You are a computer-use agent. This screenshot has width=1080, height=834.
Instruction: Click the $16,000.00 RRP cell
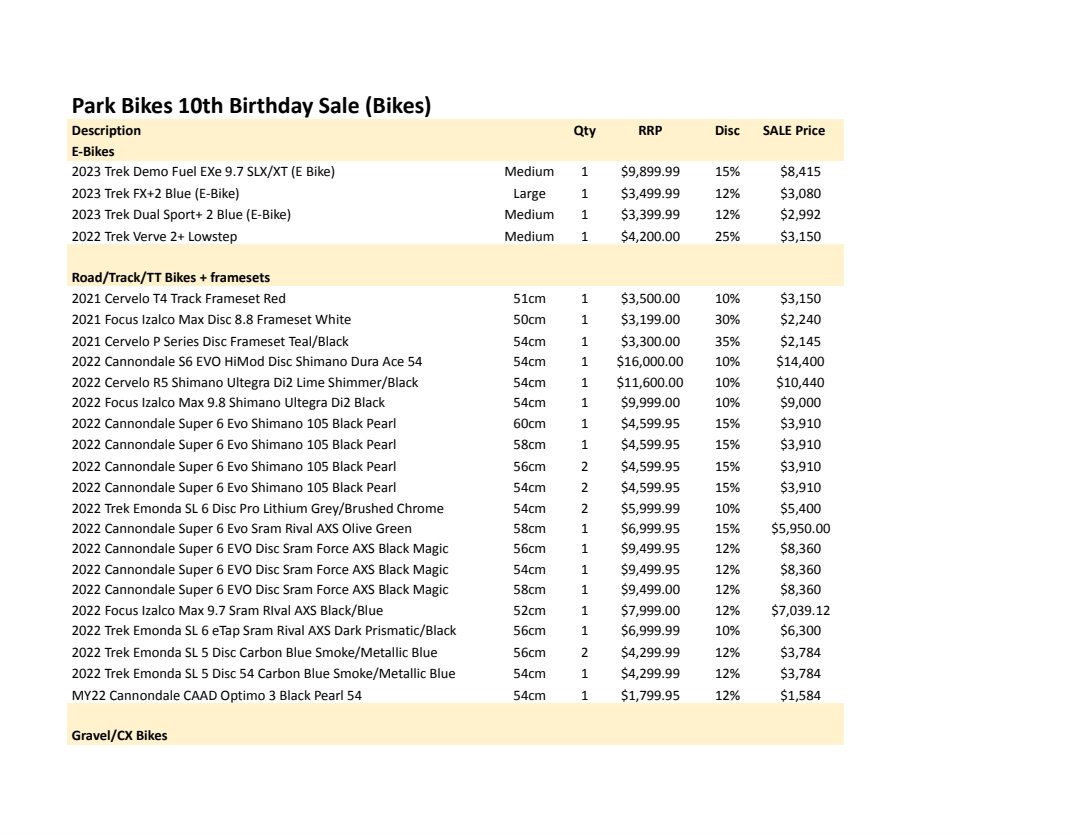(650, 362)
